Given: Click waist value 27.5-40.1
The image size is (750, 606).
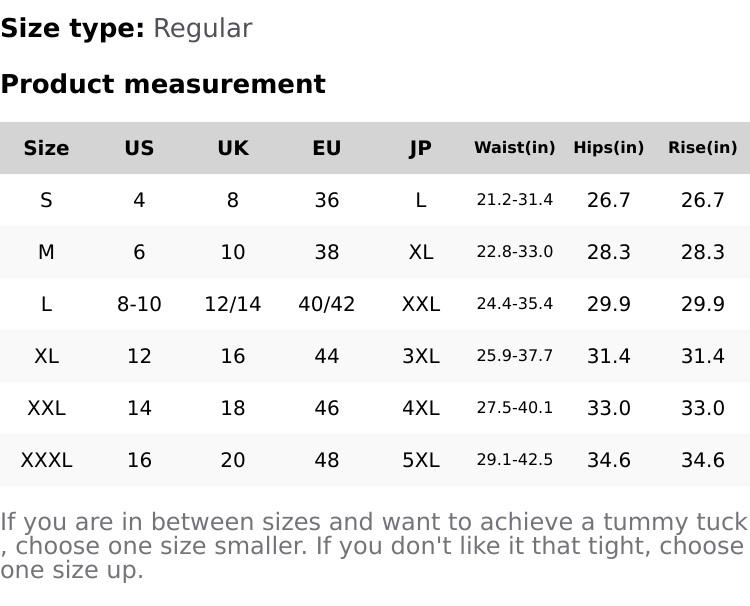Looking at the screenshot, I should coord(514,408).
